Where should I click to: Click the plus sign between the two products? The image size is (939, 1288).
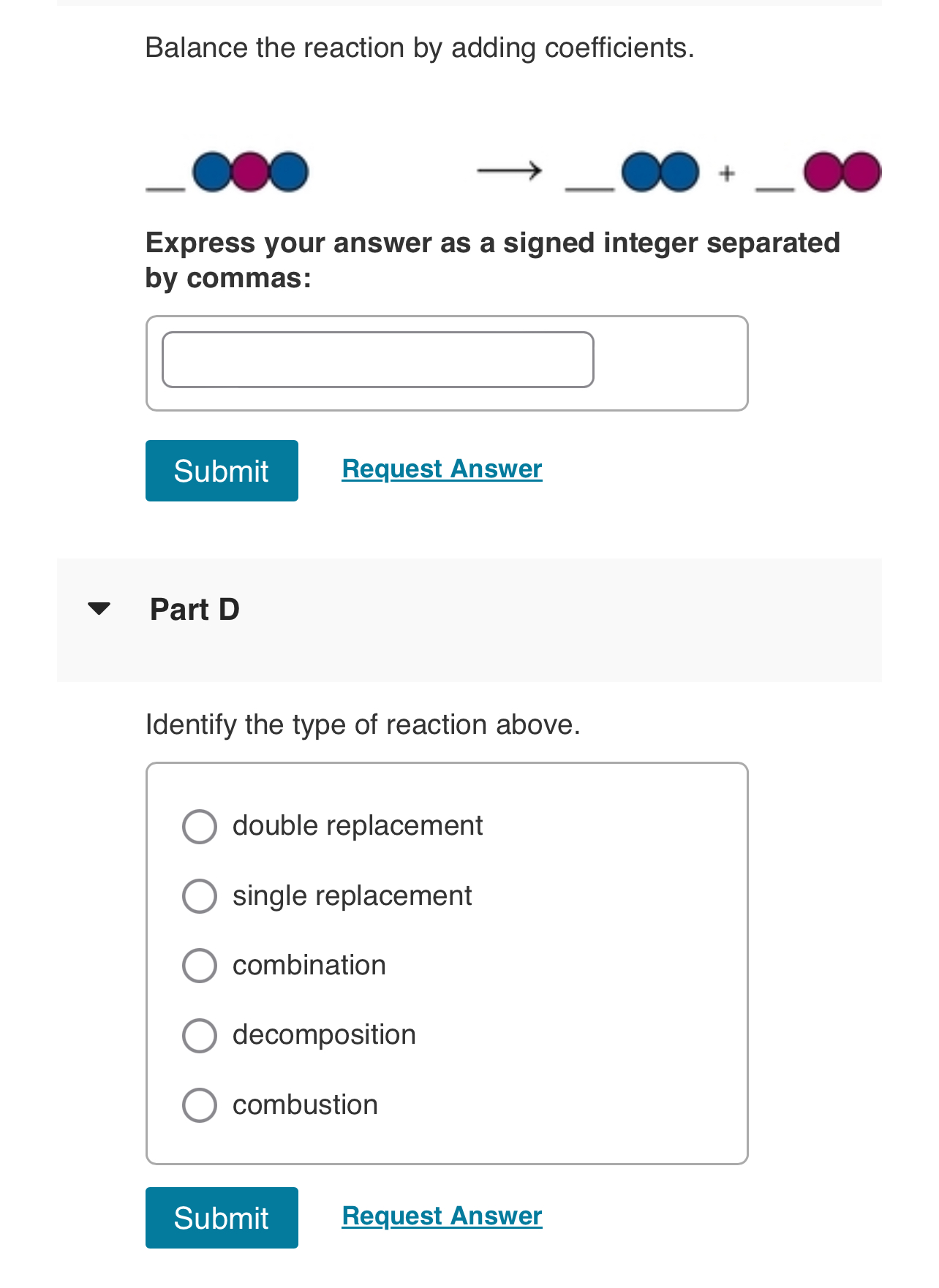(x=726, y=173)
